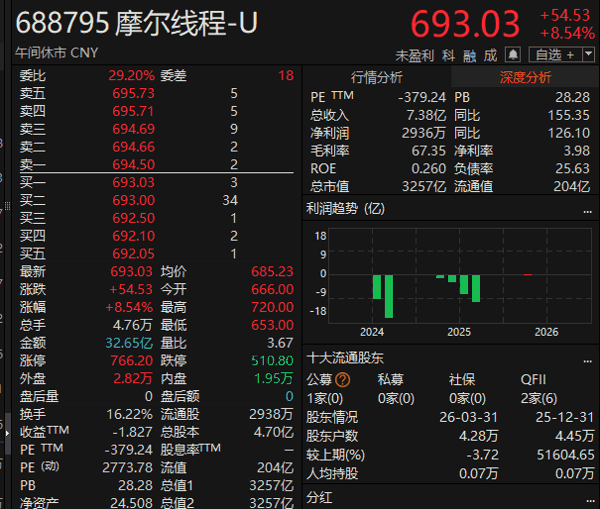600x509 pixels.
Task: Open more options for 利润趋势 panel
Action: click(588, 209)
